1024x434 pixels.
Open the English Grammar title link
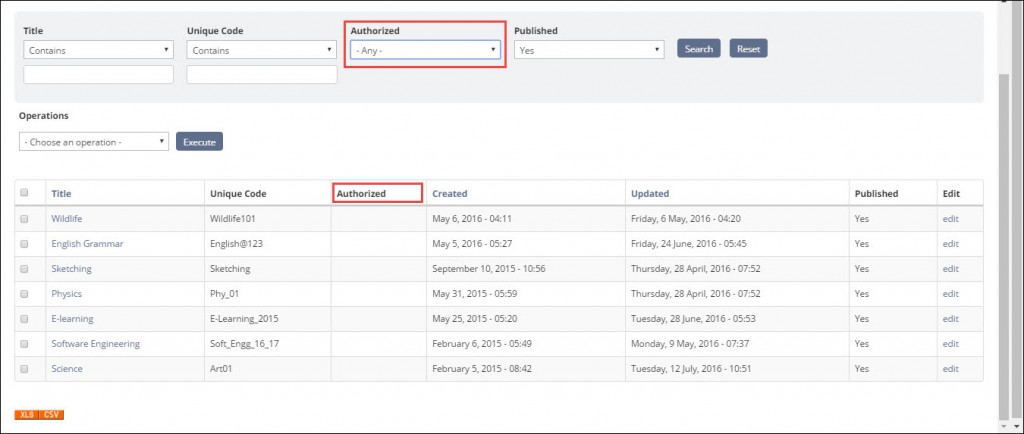(x=88, y=244)
